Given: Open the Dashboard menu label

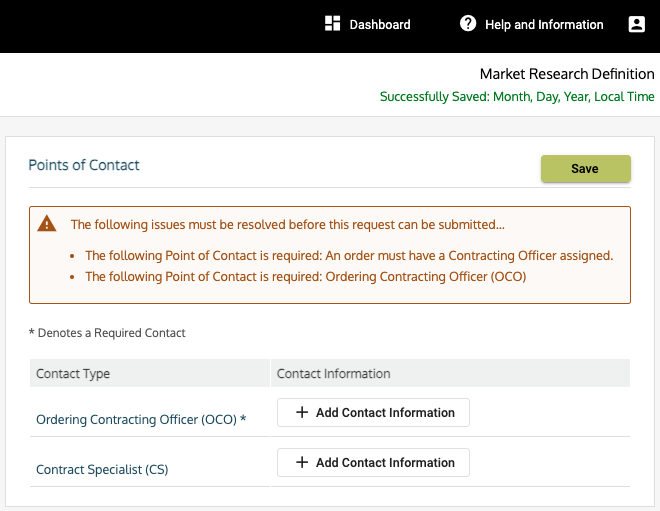Looking at the screenshot, I should [x=380, y=25].
